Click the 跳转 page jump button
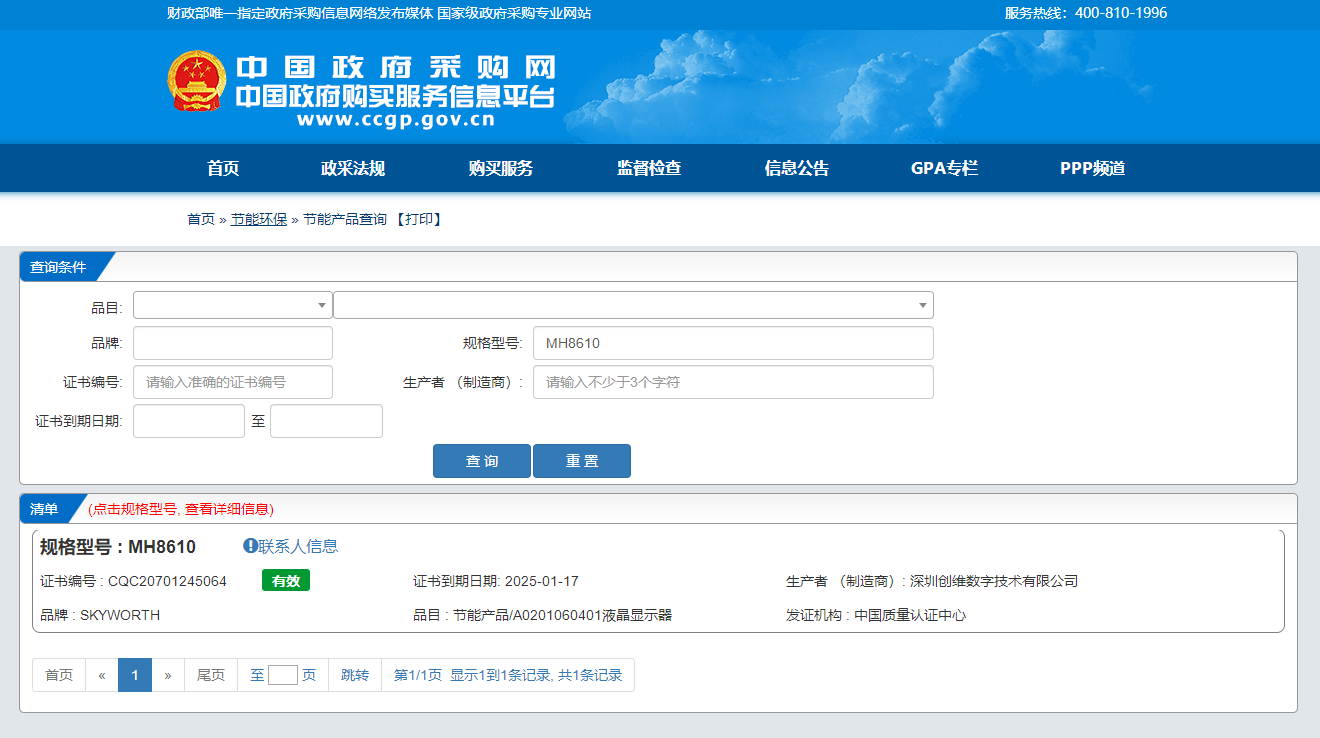The height and width of the screenshot is (738, 1320). pyautogui.click(x=354, y=674)
